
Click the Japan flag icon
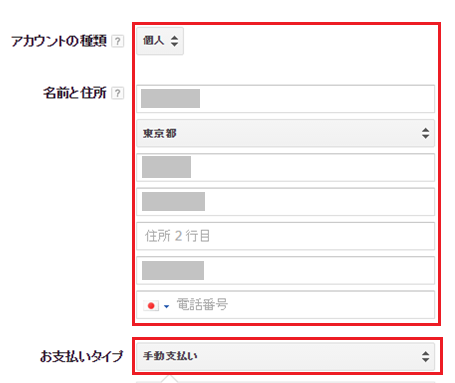151,305
